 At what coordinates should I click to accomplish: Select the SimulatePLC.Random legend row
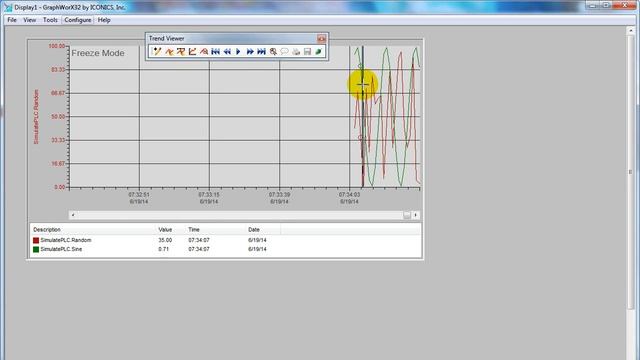tap(225, 240)
